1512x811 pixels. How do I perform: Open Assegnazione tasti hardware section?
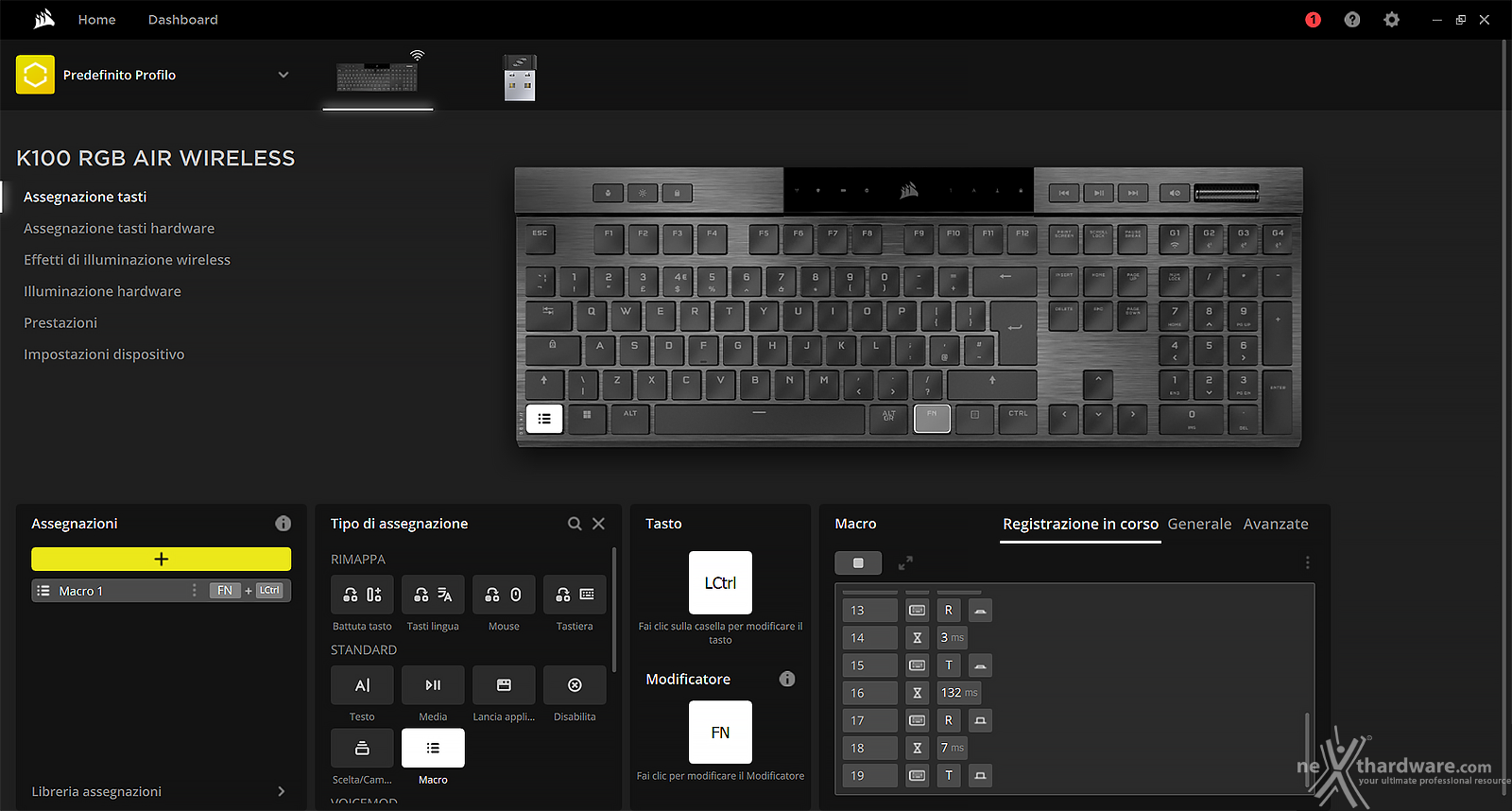(x=119, y=228)
